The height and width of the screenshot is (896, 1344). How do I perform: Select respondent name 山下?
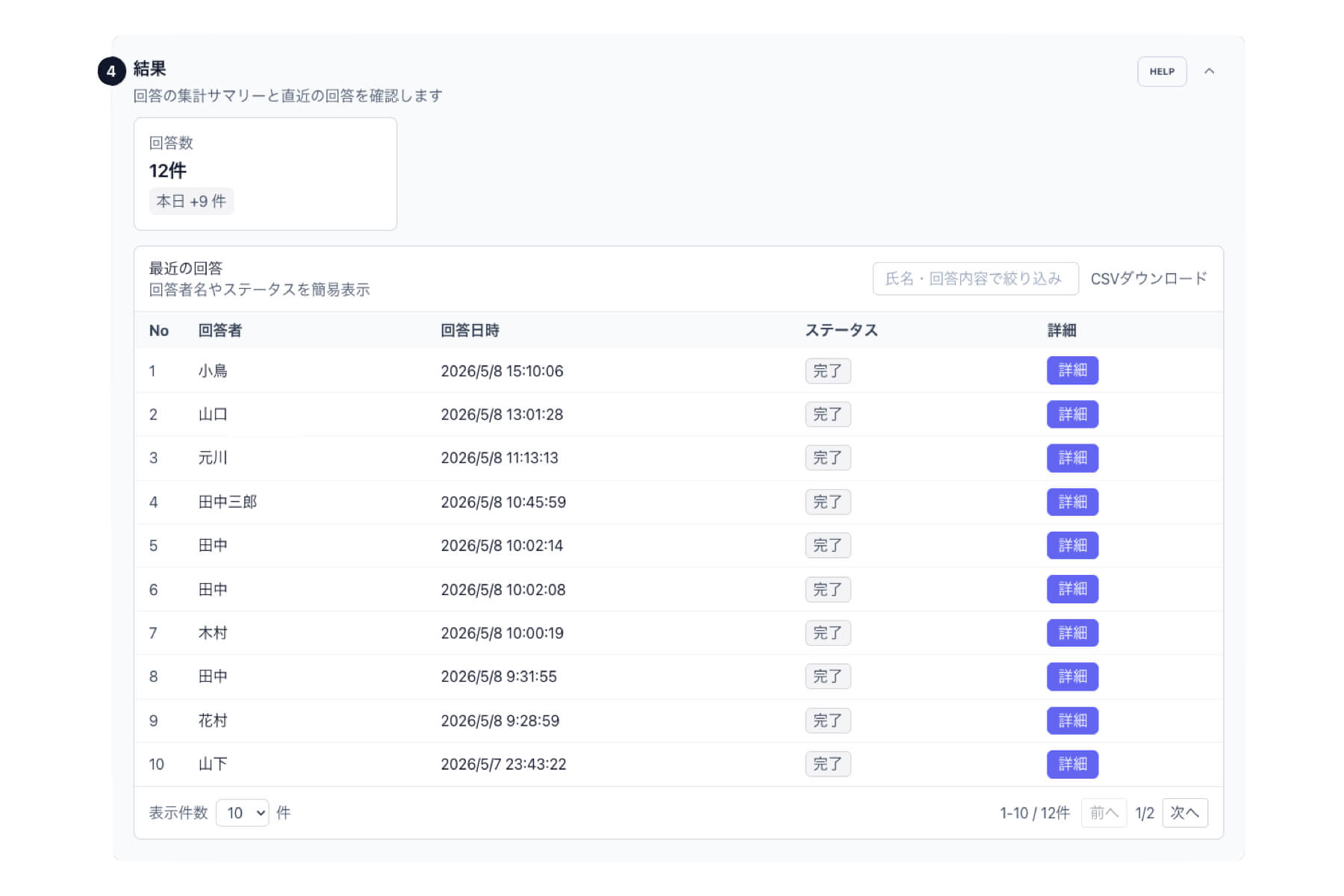coord(213,764)
